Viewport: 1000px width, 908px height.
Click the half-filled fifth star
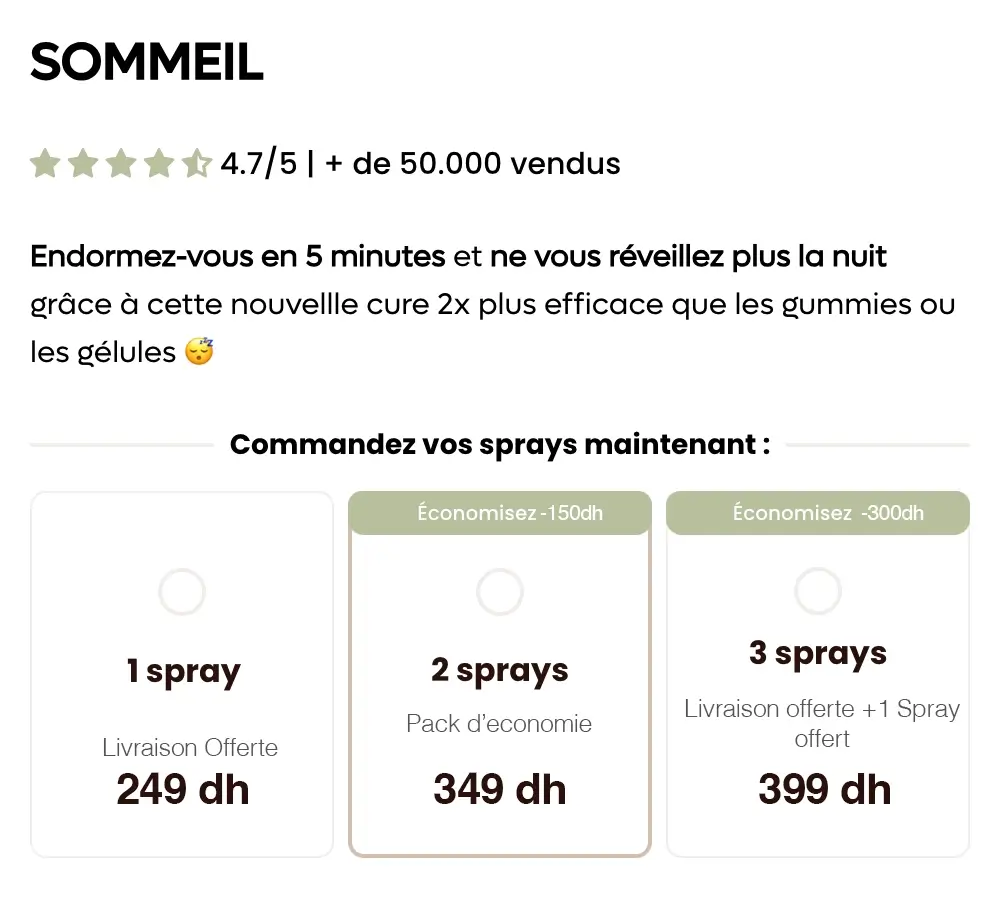pyautogui.click(x=196, y=163)
